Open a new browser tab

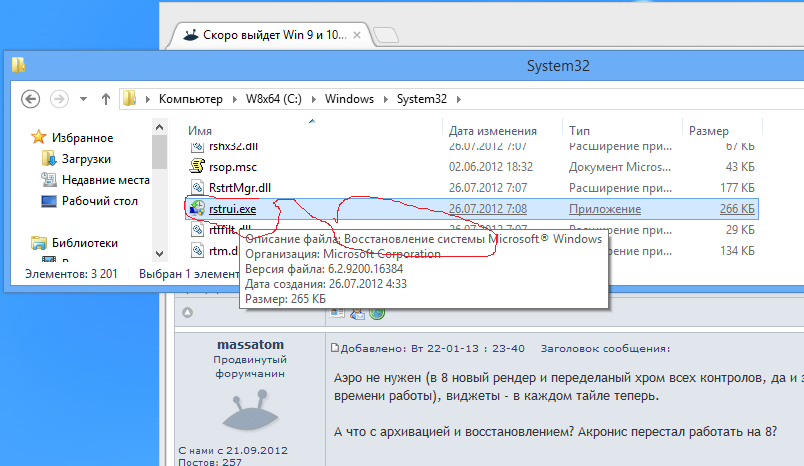click(x=386, y=35)
